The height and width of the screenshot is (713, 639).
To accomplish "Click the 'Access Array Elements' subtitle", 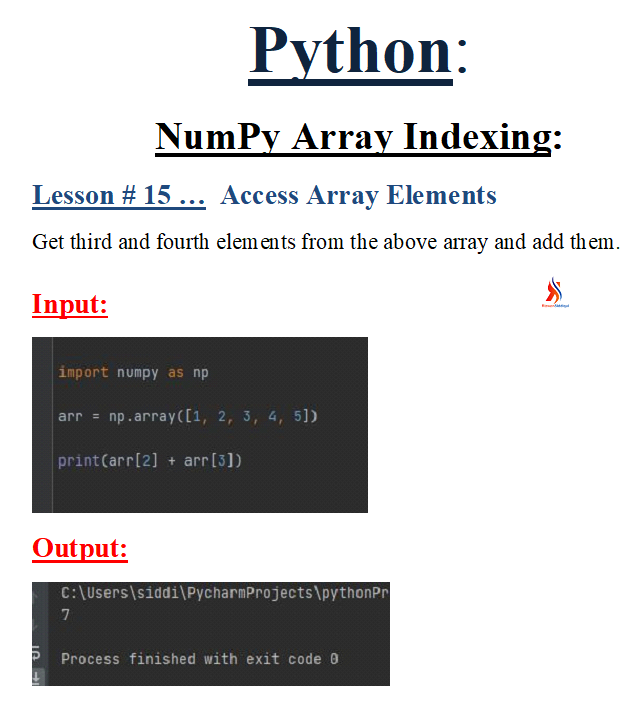I will pos(358,196).
